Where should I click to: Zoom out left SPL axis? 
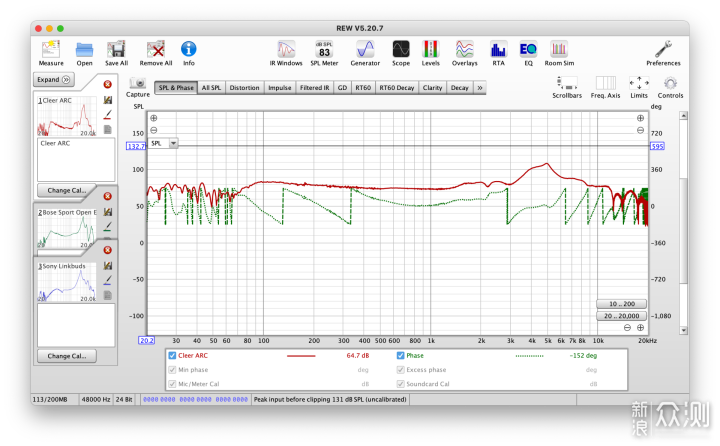(154, 130)
